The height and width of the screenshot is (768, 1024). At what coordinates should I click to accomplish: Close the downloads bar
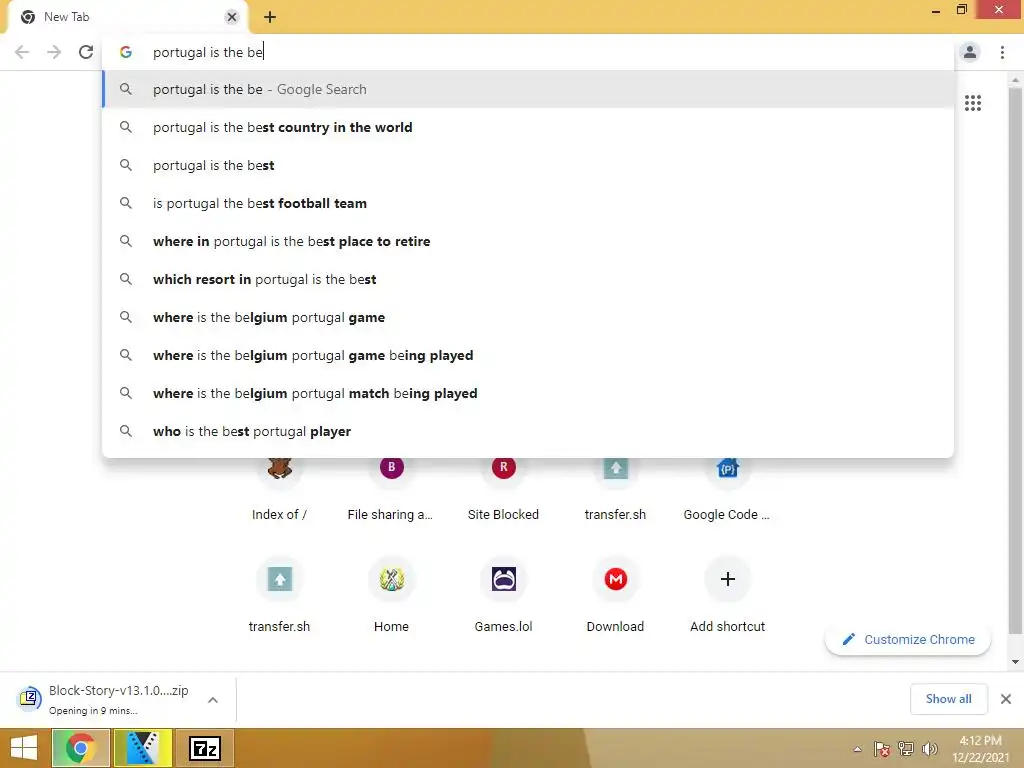tap(1006, 699)
